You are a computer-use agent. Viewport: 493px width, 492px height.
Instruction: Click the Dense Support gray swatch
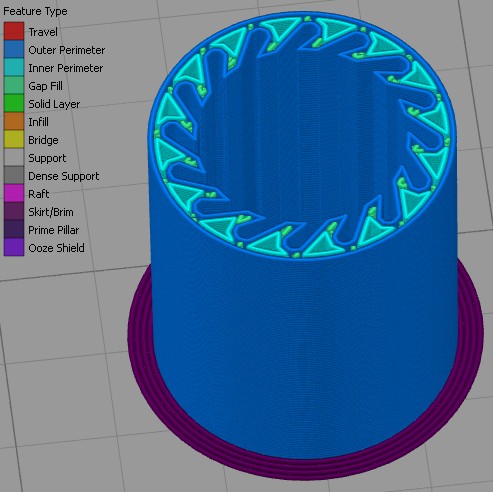tap(14, 175)
